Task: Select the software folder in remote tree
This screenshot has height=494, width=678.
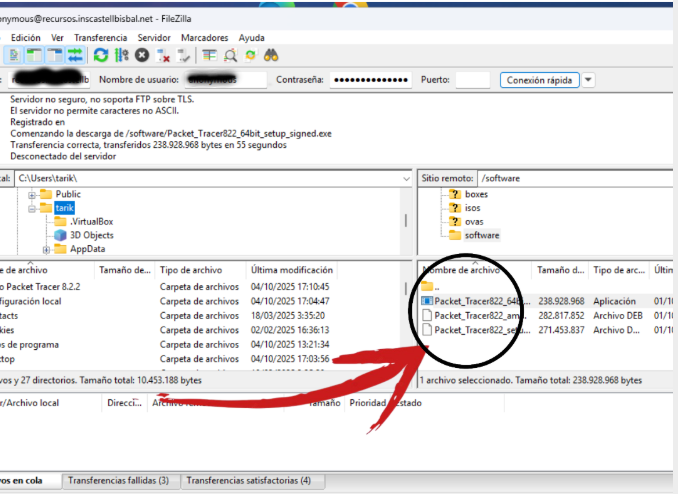Action: point(481,235)
